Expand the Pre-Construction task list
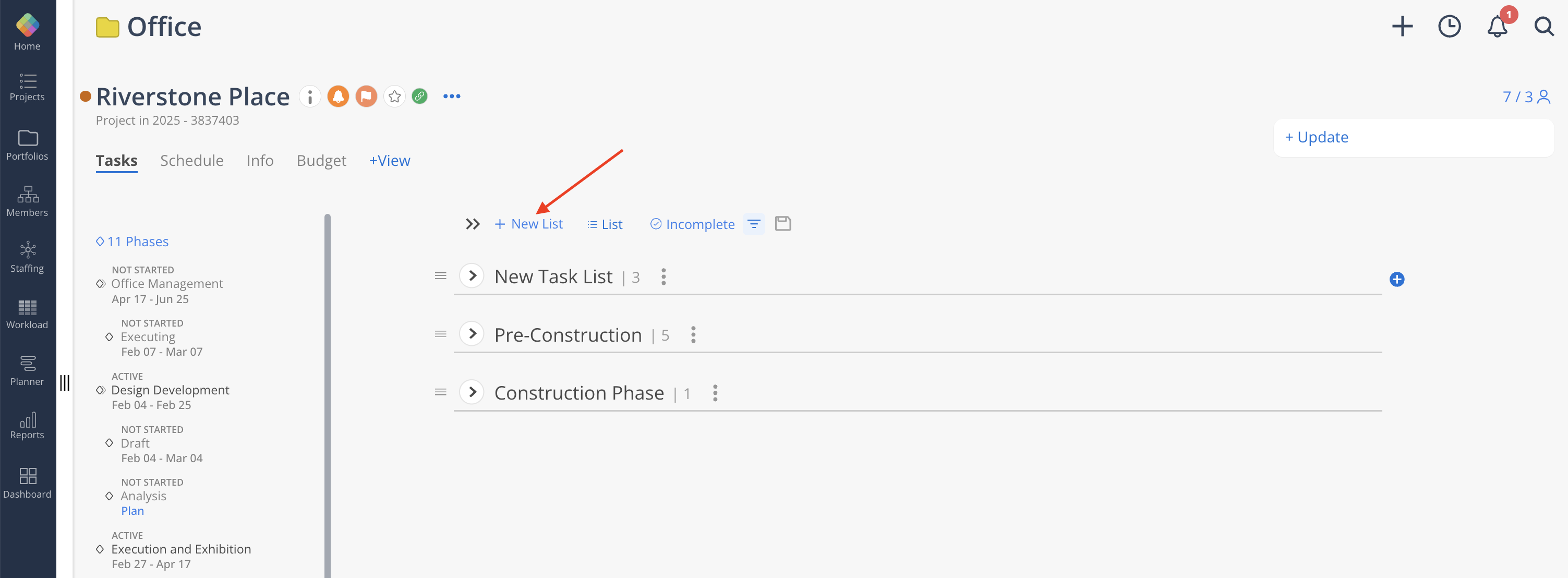Image resolution: width=1568 pixels, height=578 pixels. (472, 333)
